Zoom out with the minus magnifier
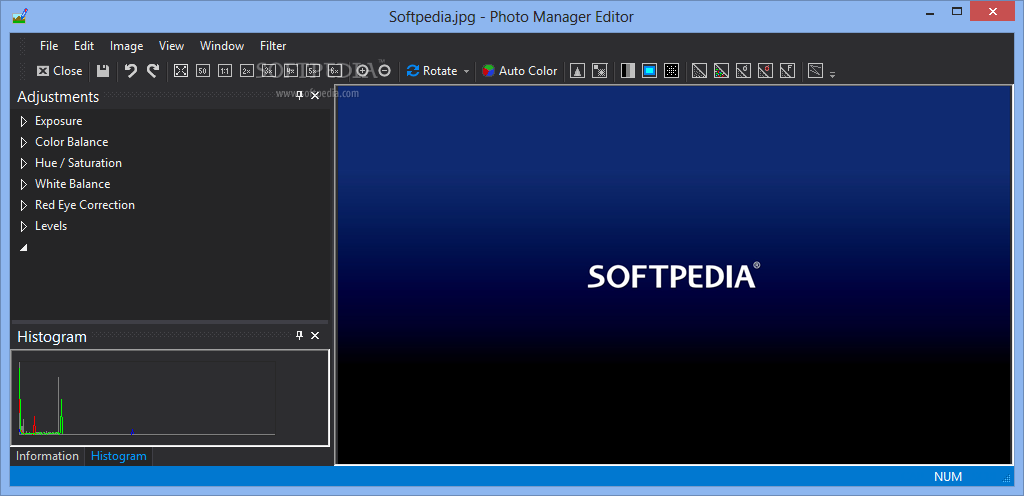The height and width of the screenshot is (496, 1024). tap(385, 70)
